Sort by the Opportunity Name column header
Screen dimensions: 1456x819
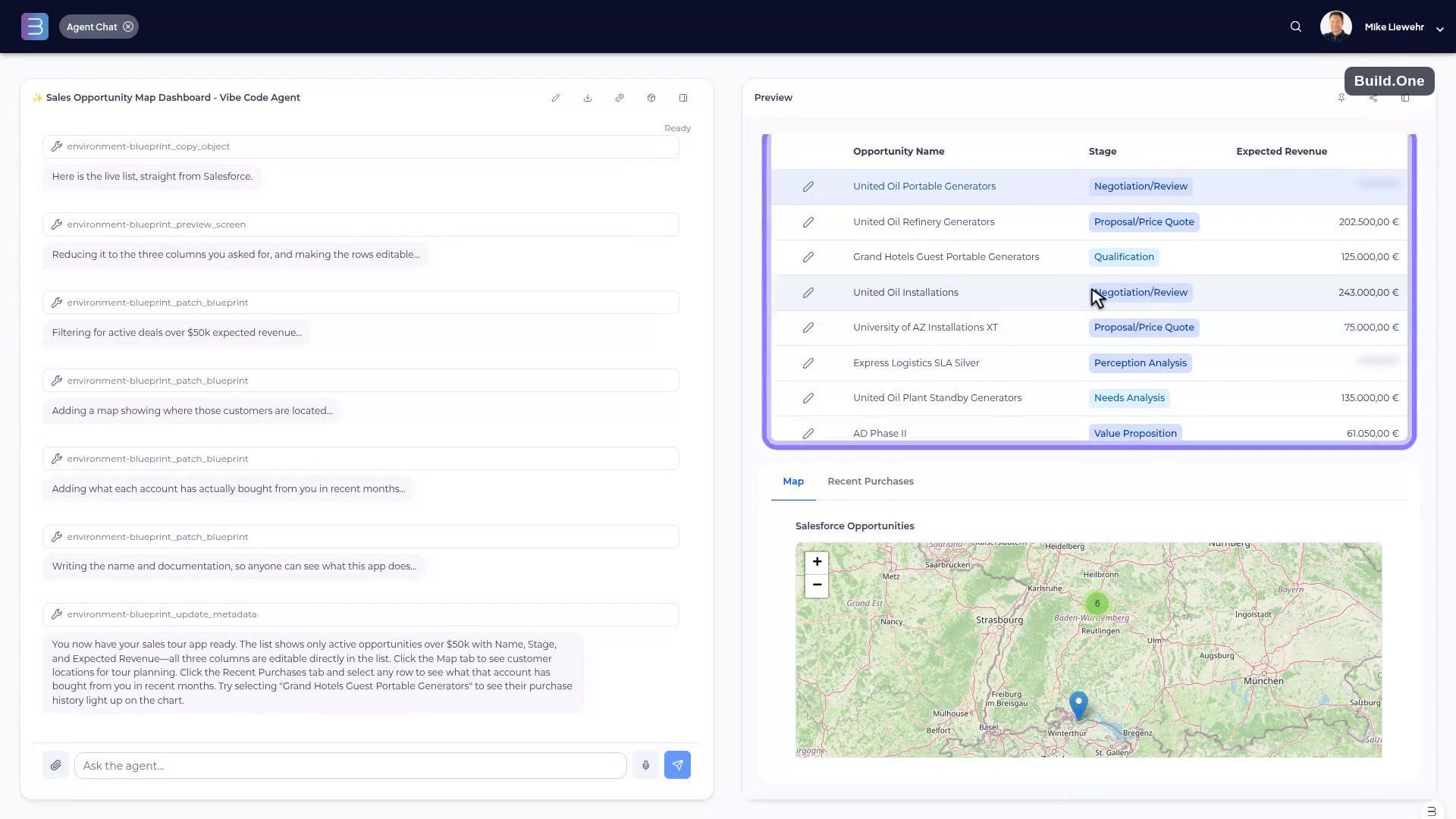(x=899, y=152)
